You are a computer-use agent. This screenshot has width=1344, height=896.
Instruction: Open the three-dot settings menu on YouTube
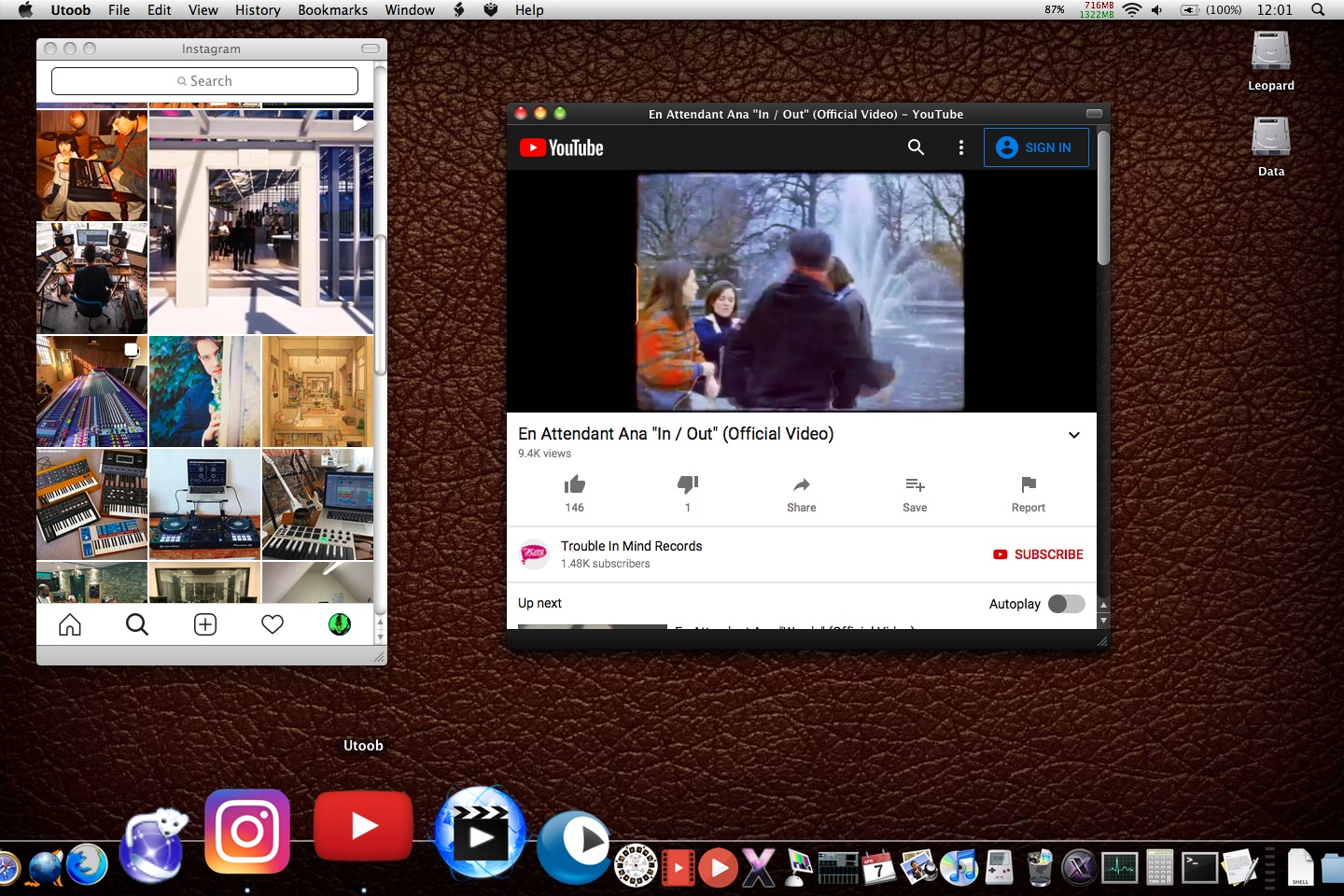[961, 147]
